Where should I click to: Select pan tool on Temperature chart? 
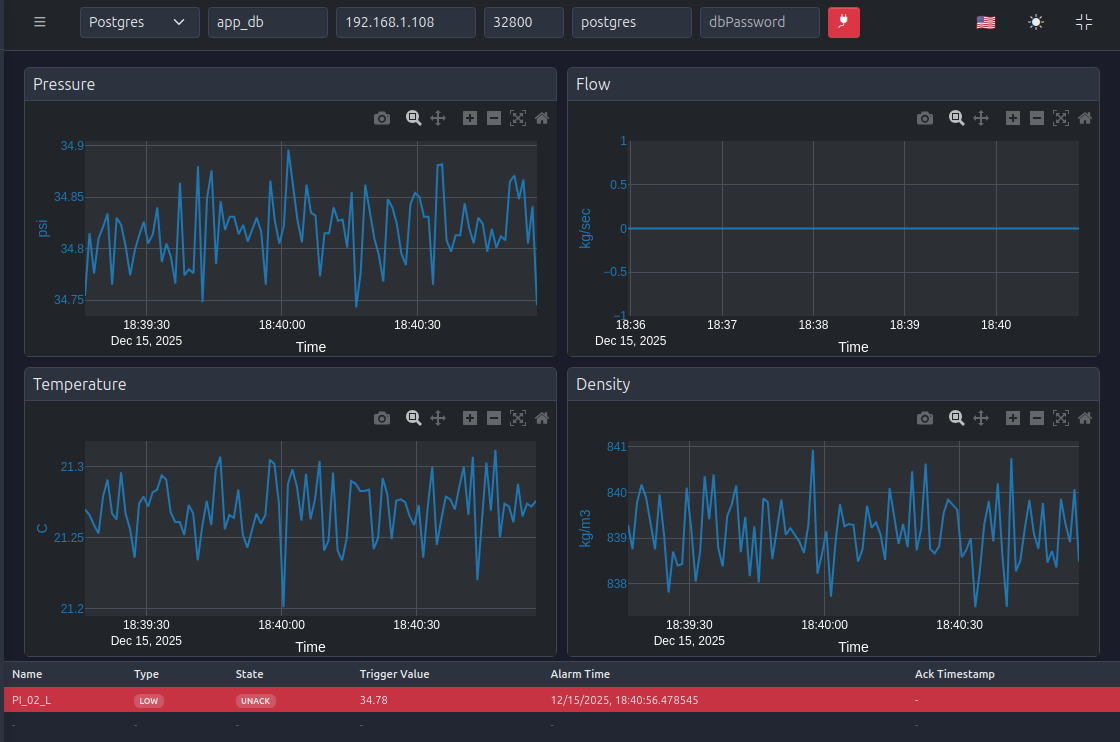coord(438,418)
